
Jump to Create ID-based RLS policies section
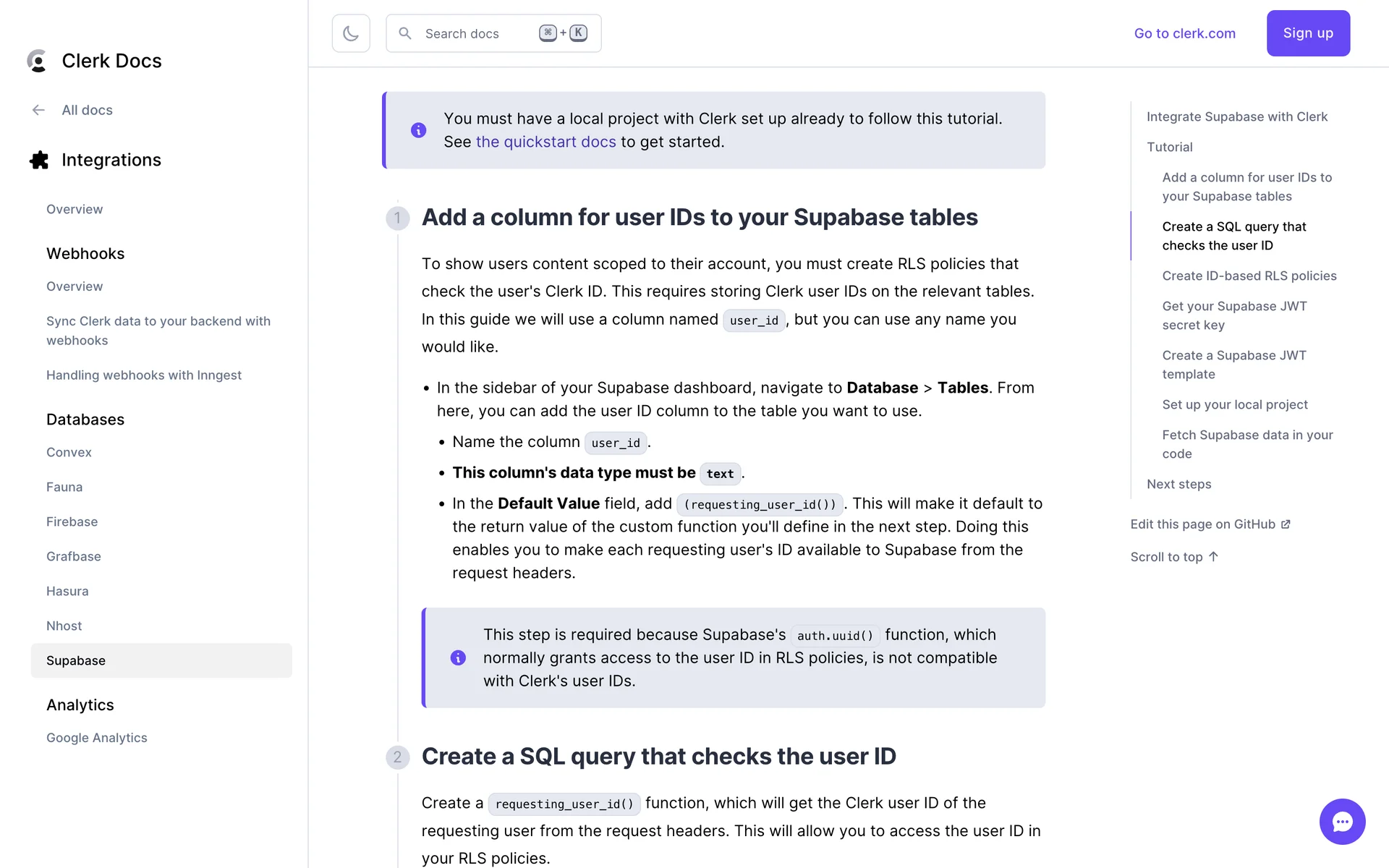coord(1249,276)
